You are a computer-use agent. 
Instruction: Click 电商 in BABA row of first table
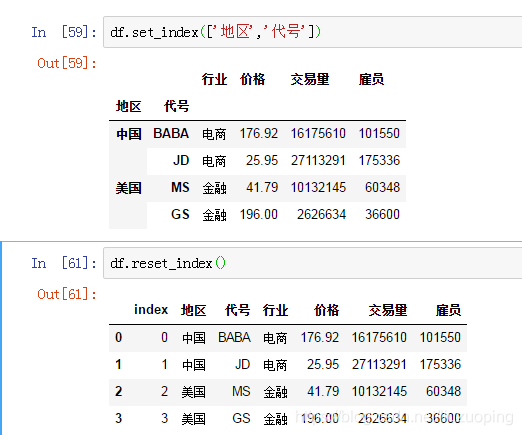(x=214, y=134)
